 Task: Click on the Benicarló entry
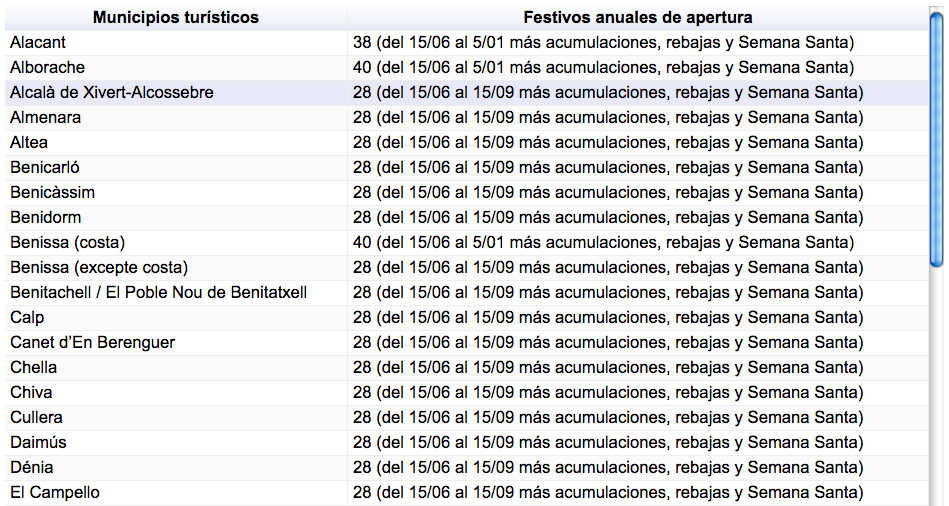pyautogui.click(x=44, y=167)
